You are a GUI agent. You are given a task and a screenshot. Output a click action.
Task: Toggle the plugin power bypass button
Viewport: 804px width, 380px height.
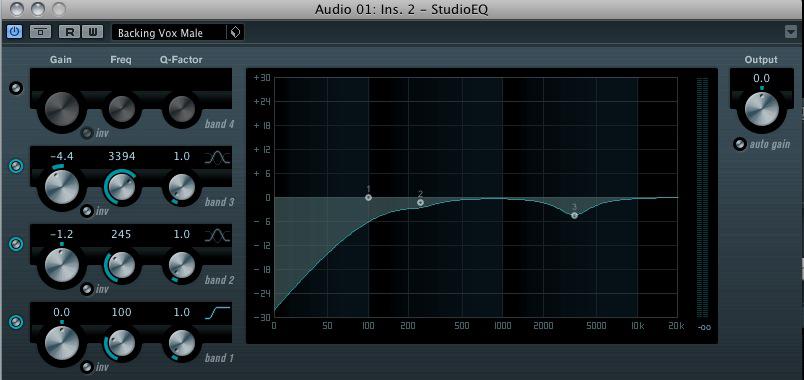pyautogui.click(x=14, y=32)
